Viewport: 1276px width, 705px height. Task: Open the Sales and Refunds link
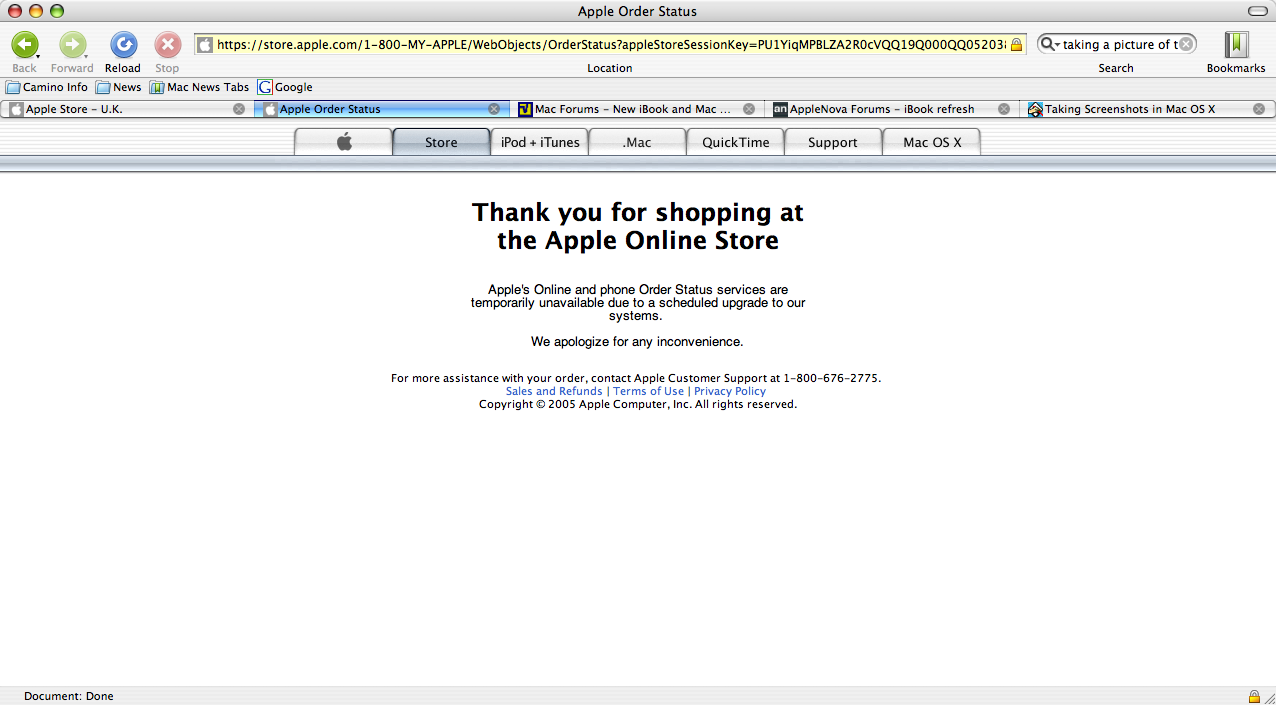coord(554,391)
